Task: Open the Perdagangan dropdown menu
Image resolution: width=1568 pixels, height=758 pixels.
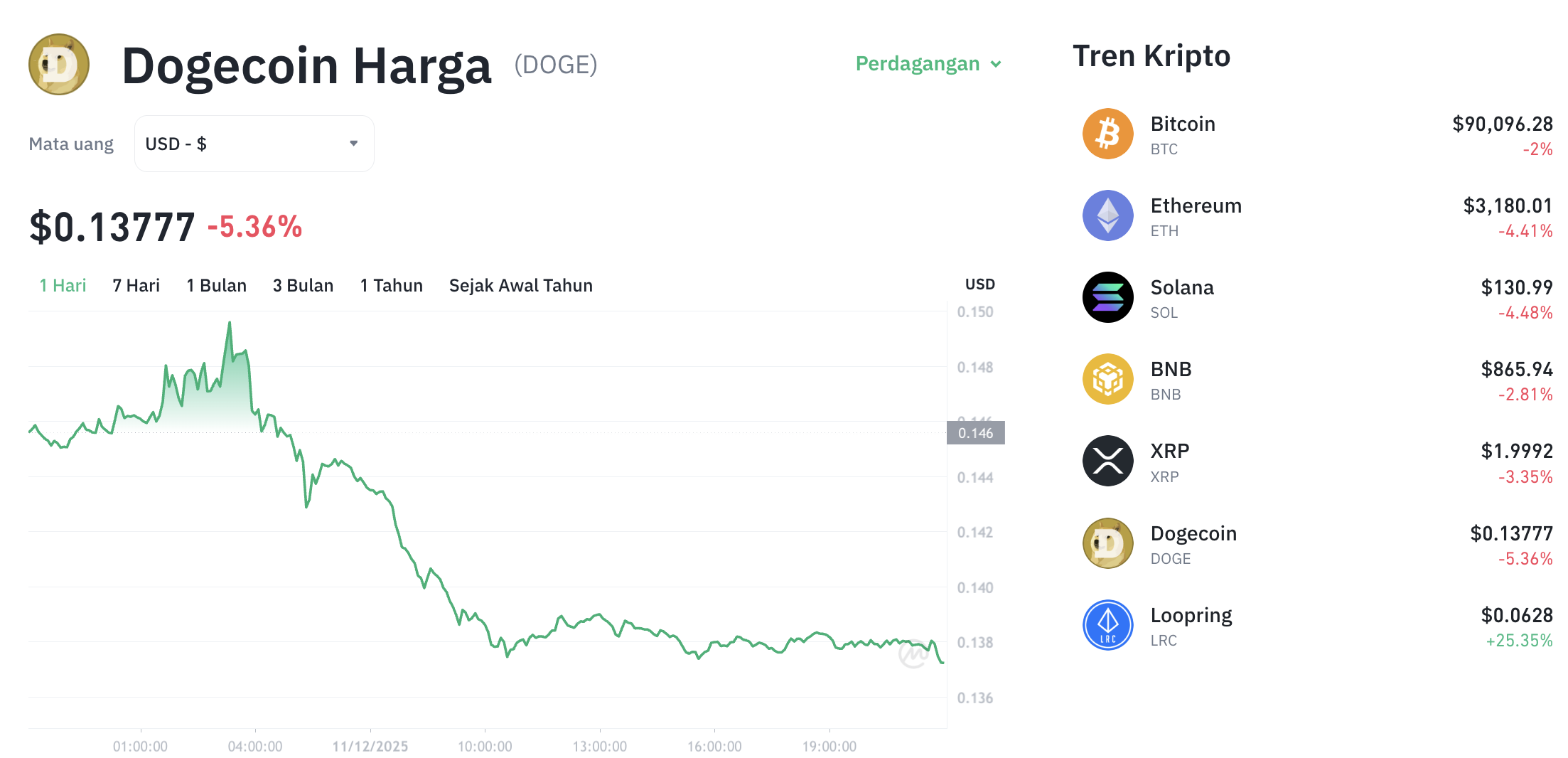Action: 928,64
